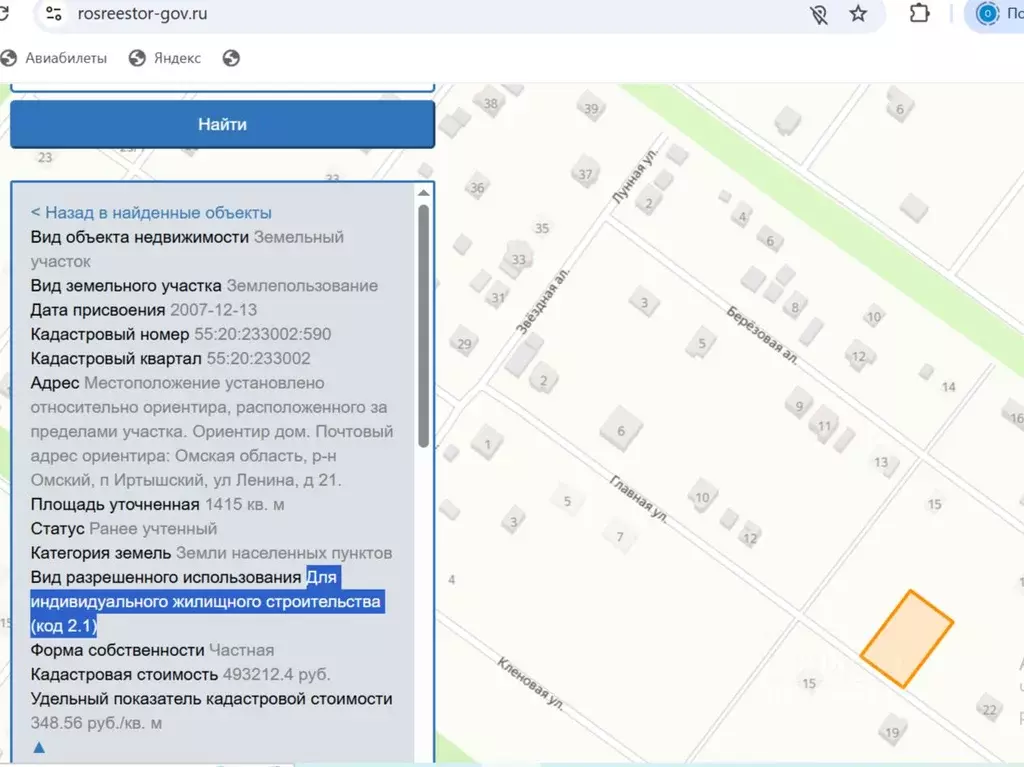Collapse details with the blue triangle arrow
1024x767 pixels.
(39, 747)
